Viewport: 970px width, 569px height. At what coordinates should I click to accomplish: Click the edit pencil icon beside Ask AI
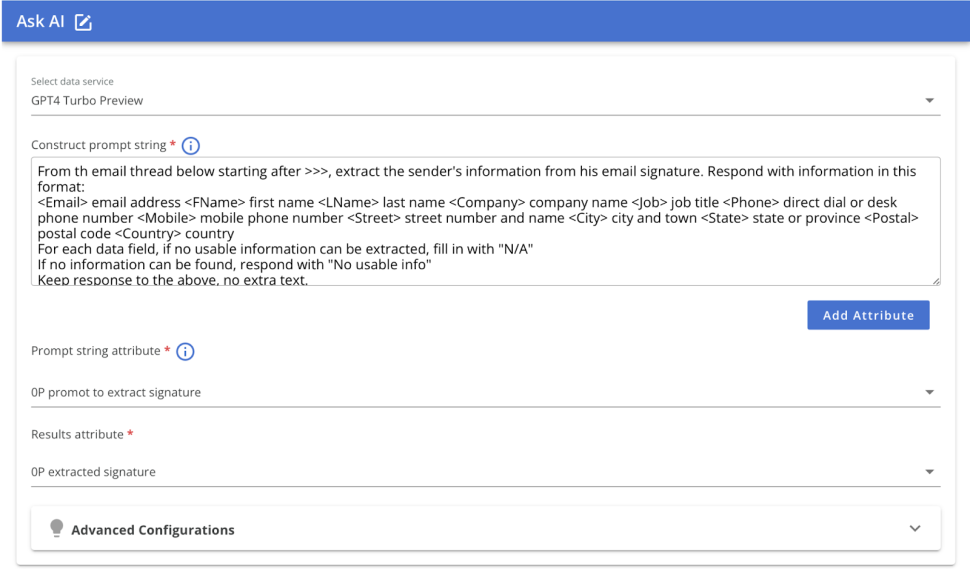point(83,22)
